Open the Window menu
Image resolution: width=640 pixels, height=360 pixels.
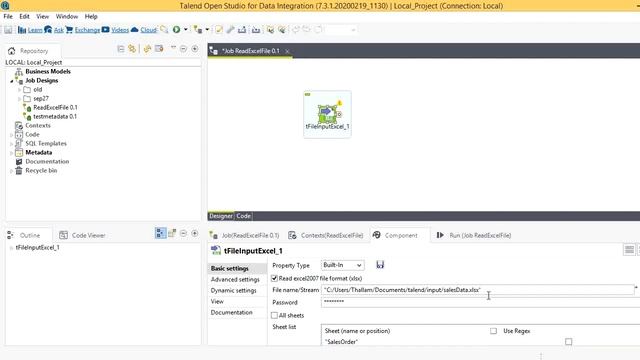pyautogui.click(x=67, y=16)
